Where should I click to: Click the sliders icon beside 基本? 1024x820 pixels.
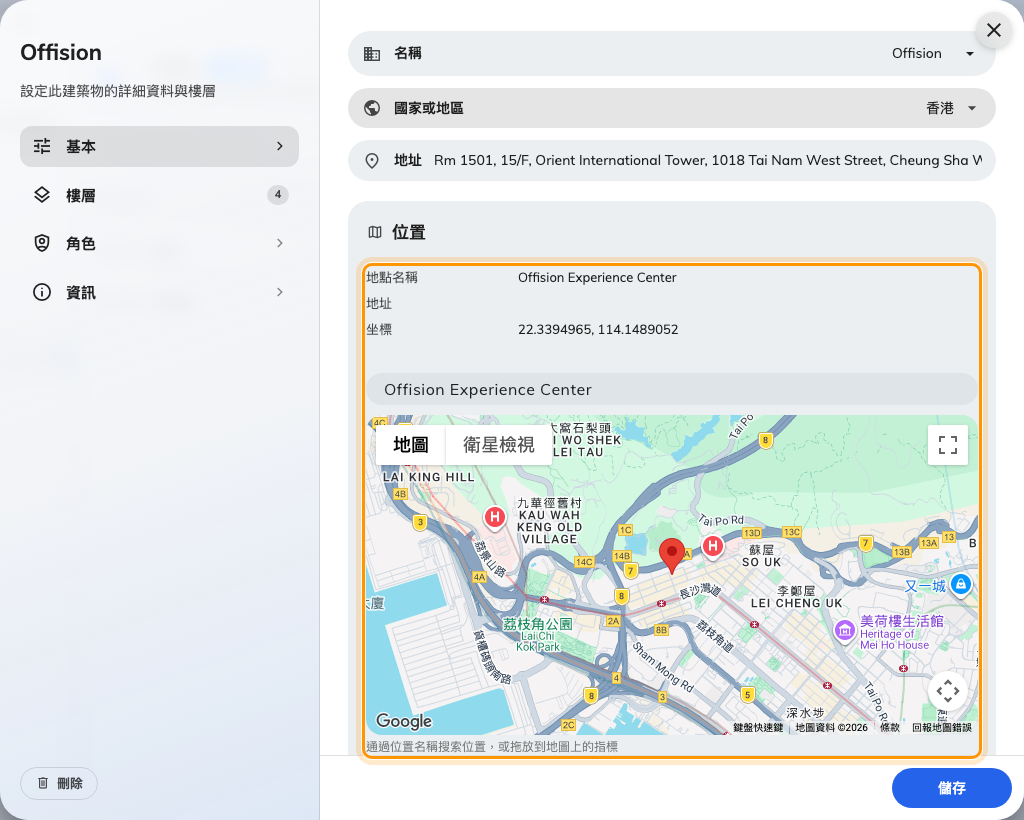[42, 146]
